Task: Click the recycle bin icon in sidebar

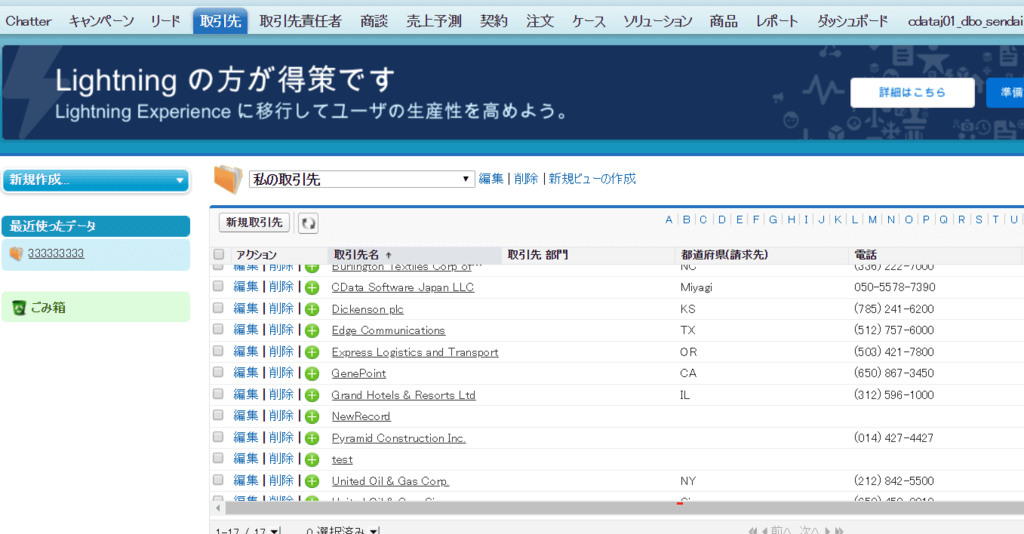Action: coord(19,307)
